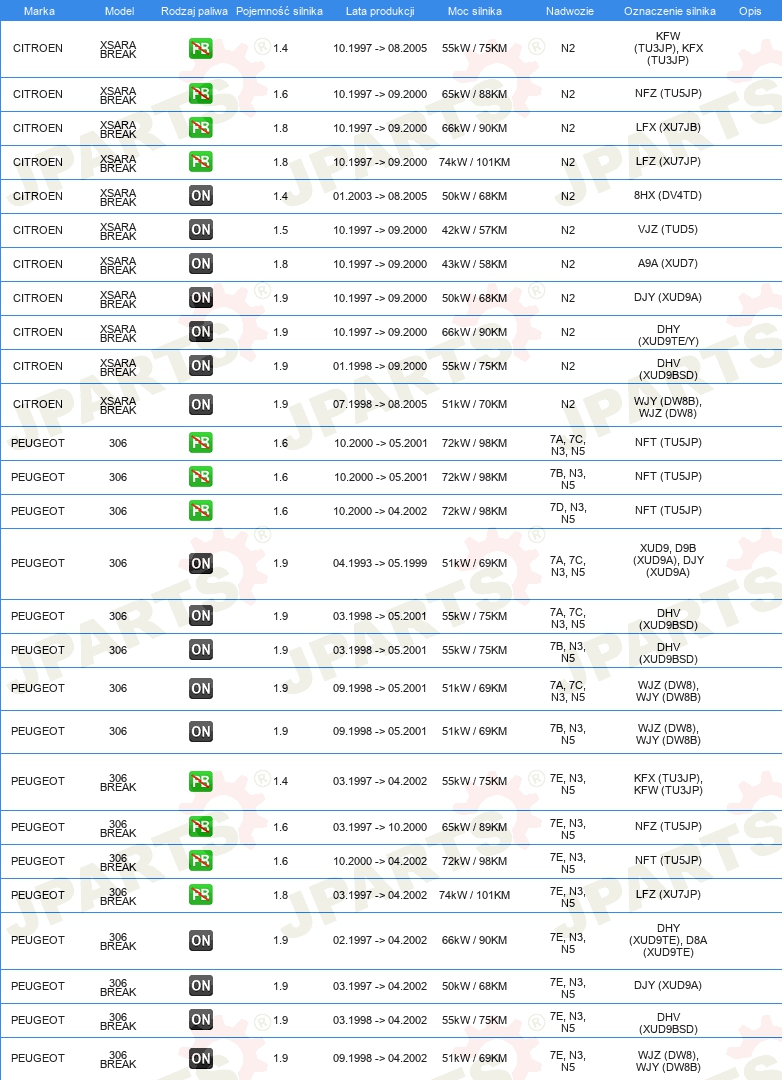Click the power value 51kW / 70KM
782x1080 pixels.
pos(474,404)
